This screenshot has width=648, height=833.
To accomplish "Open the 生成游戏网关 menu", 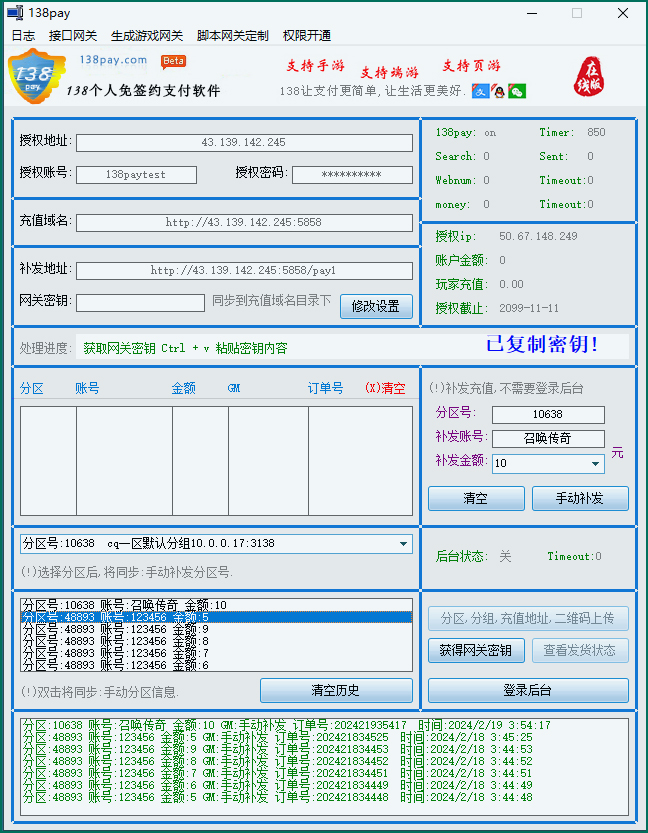I will (147, 36).
